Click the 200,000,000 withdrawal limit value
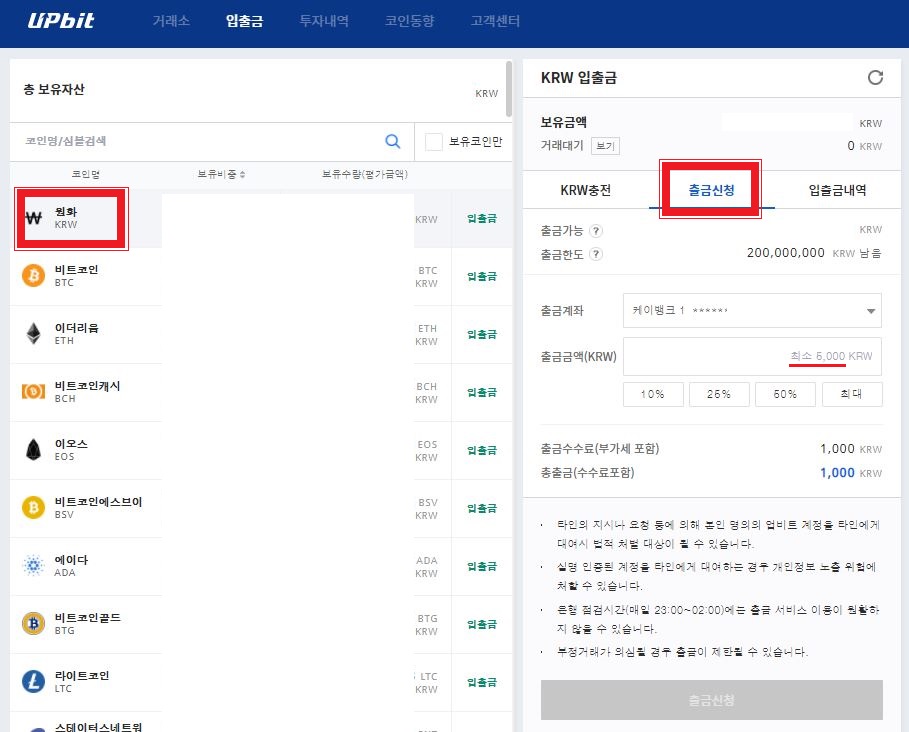Image resolution: width=909 pixels, height=732 pixels. pos(786,253)
